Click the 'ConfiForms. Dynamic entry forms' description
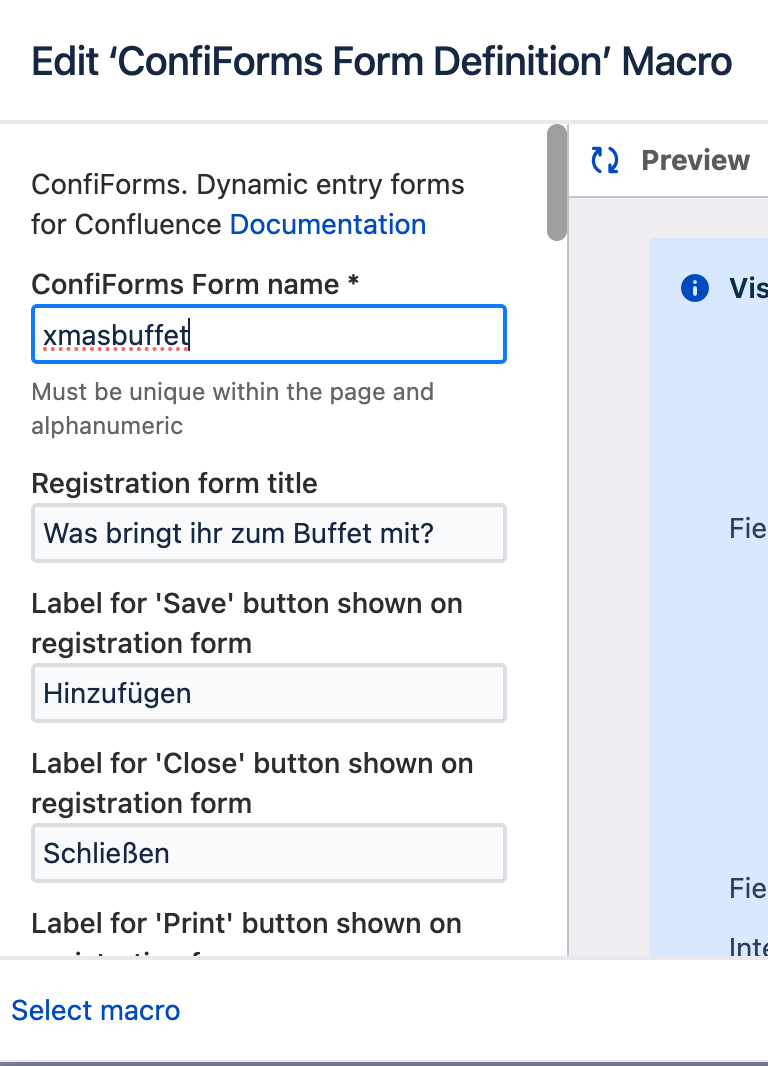 click(248, 185)
